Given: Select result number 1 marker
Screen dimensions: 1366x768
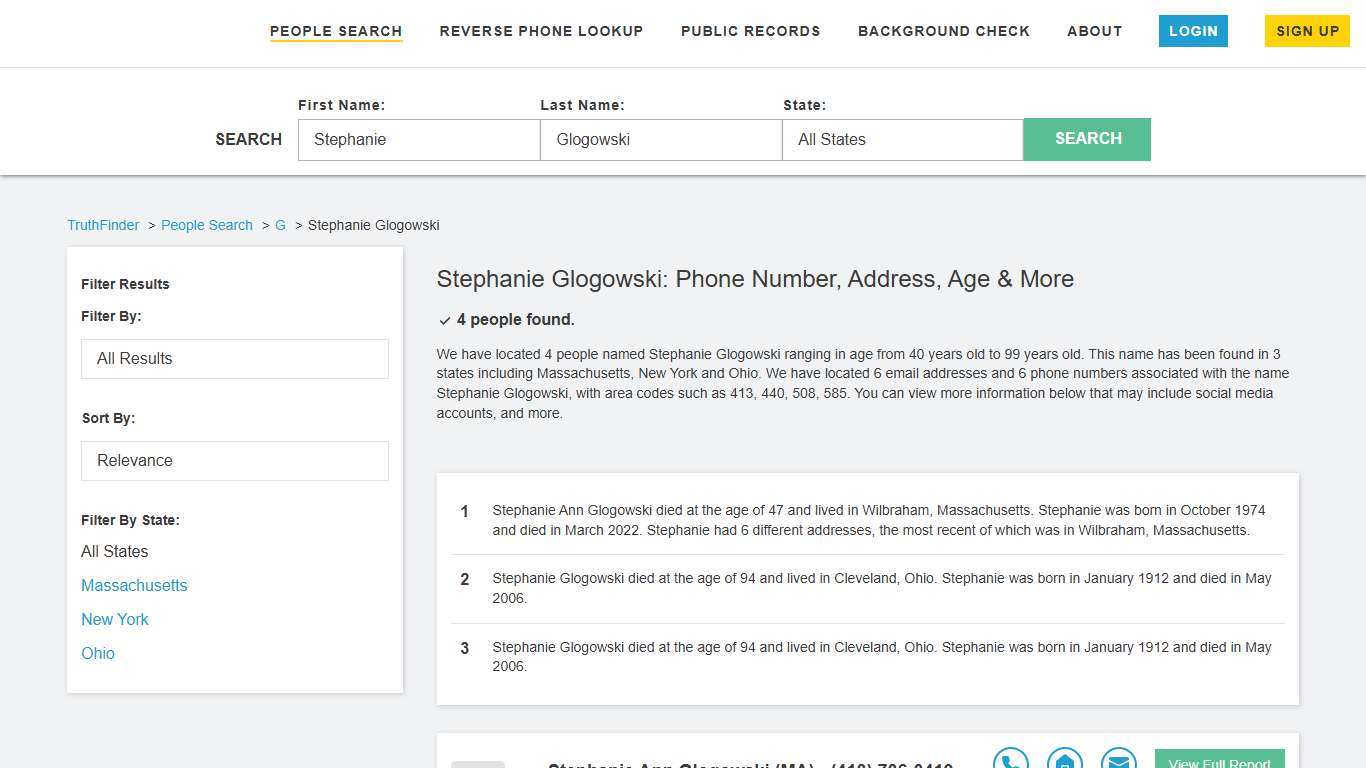Looking at the screenshot, I should pyautogui.click(x=464, y=511).
